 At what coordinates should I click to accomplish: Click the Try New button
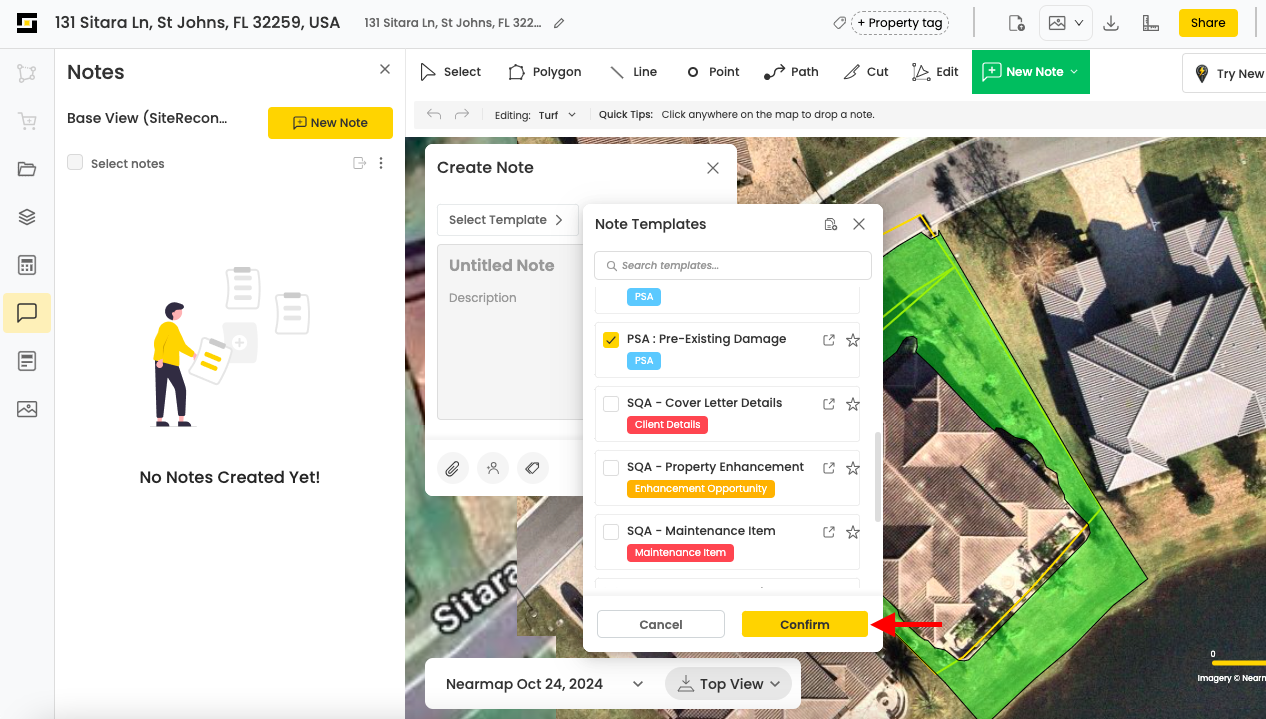[1225, 73]
